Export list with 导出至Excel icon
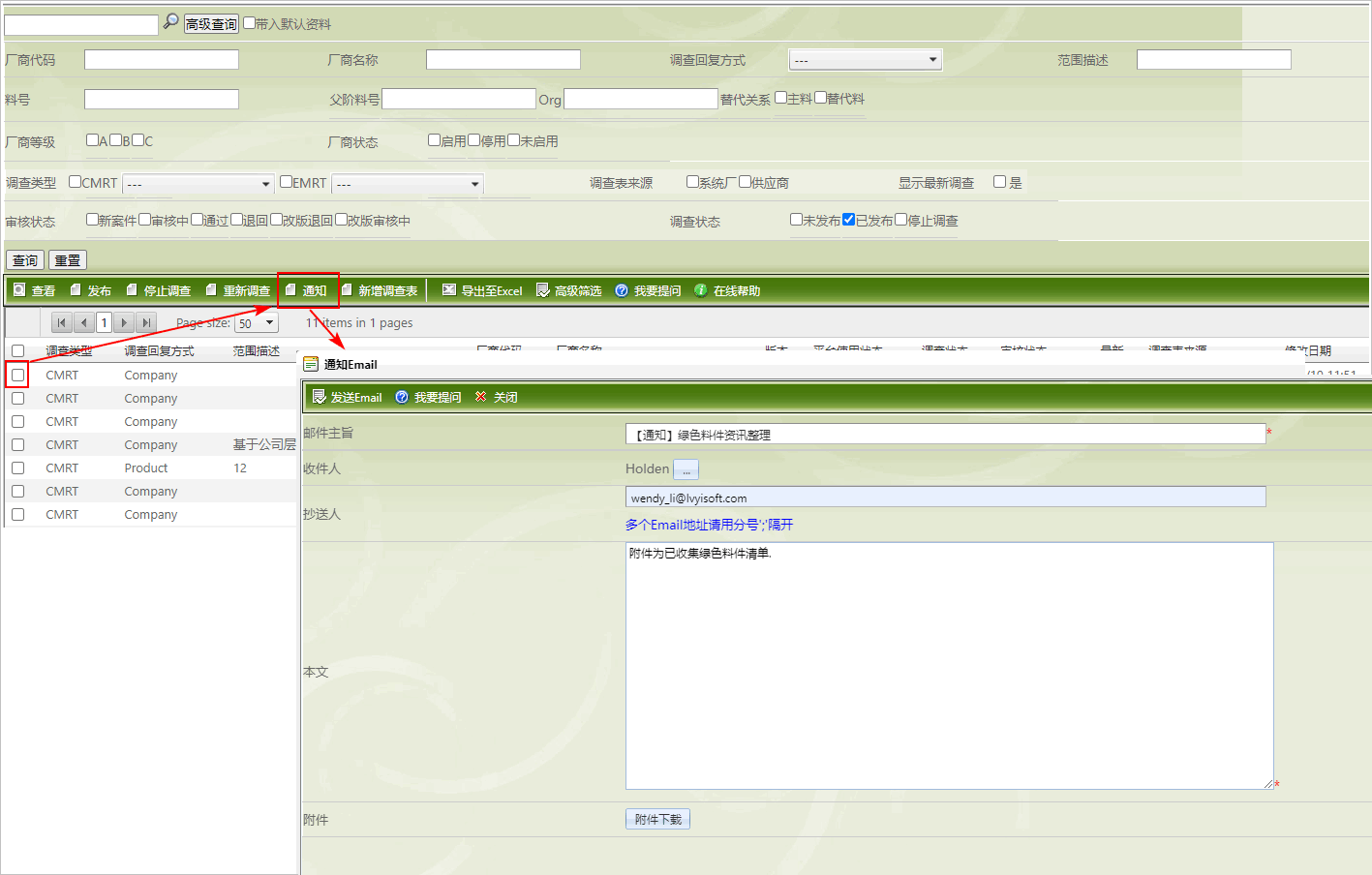Screen dimensions: 1372x875 449,289
